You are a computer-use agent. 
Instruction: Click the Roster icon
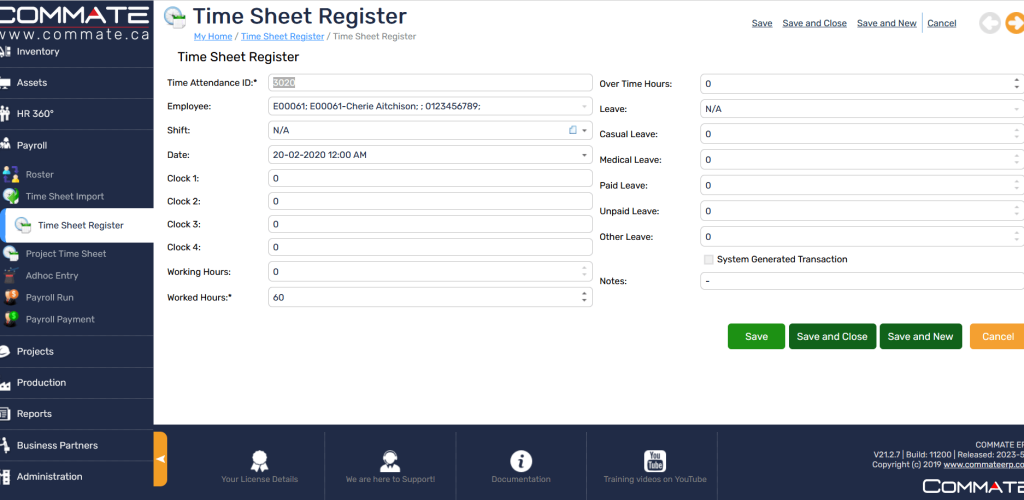[x=11, y=174]
